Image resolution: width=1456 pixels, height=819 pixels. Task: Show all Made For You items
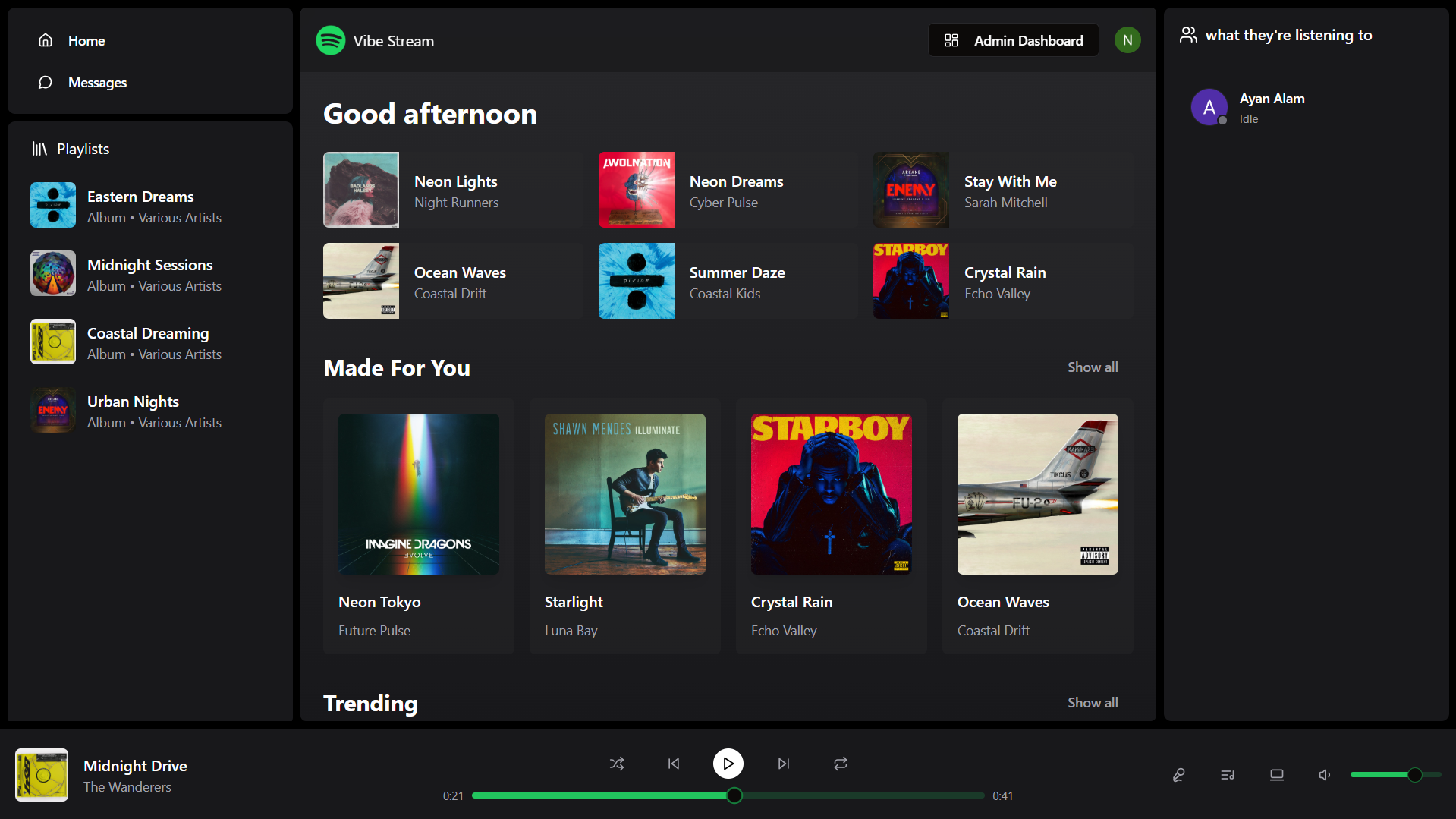pyautogui.click(x=1093, y=367)
